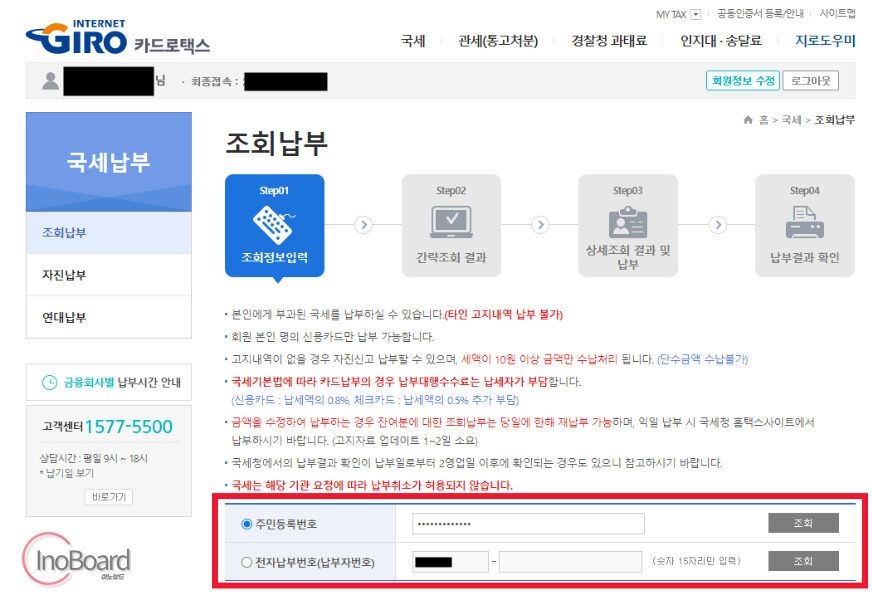This screenshot has width=872, height=600.
Task: Click the 주민등록번호 input field
Action: pos(528,524)
